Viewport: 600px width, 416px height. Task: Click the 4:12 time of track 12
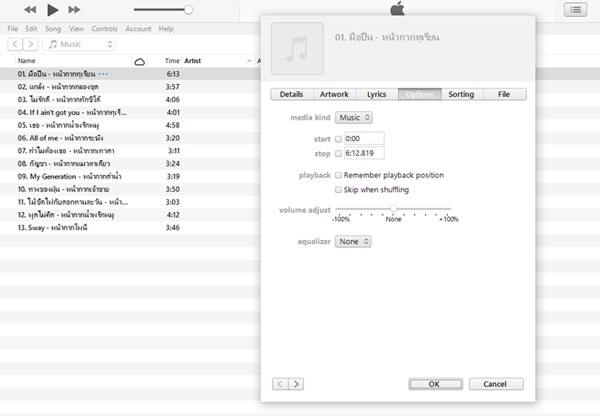[173, 215]
